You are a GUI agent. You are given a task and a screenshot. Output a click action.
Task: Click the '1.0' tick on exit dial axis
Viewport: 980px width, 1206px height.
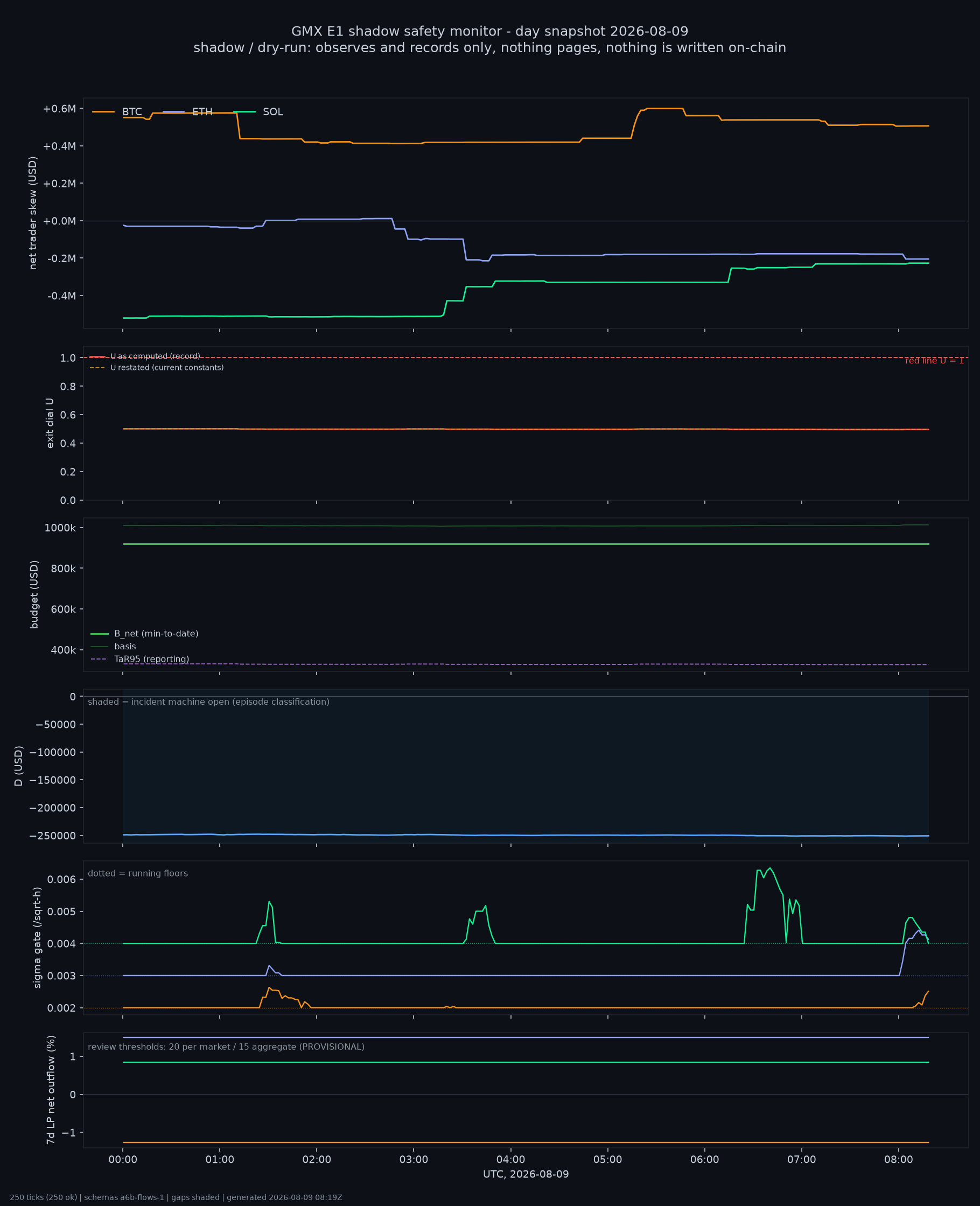click(x=68, y=358)
